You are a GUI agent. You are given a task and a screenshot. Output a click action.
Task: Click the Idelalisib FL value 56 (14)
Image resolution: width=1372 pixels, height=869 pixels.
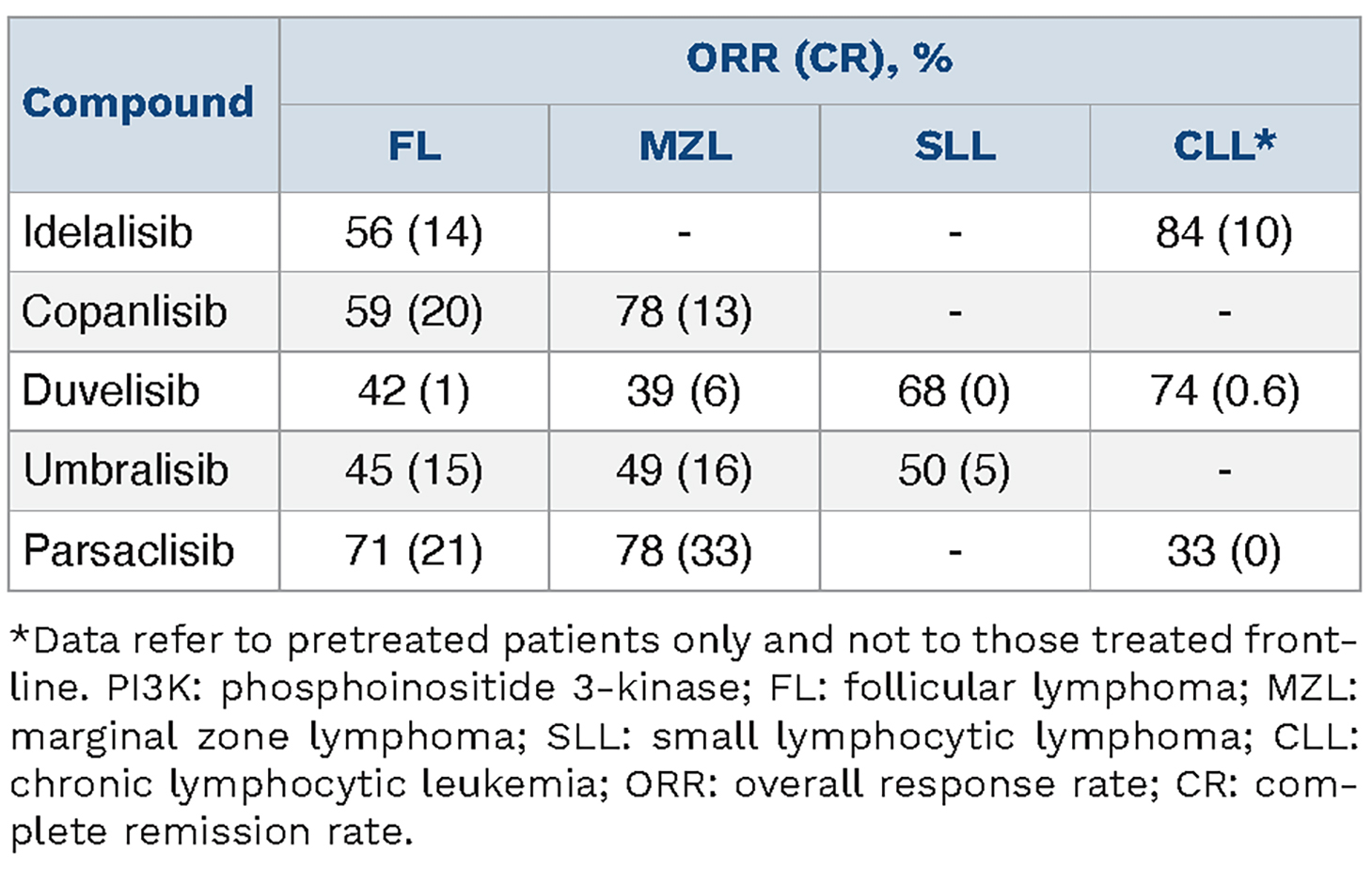point(414,232)
